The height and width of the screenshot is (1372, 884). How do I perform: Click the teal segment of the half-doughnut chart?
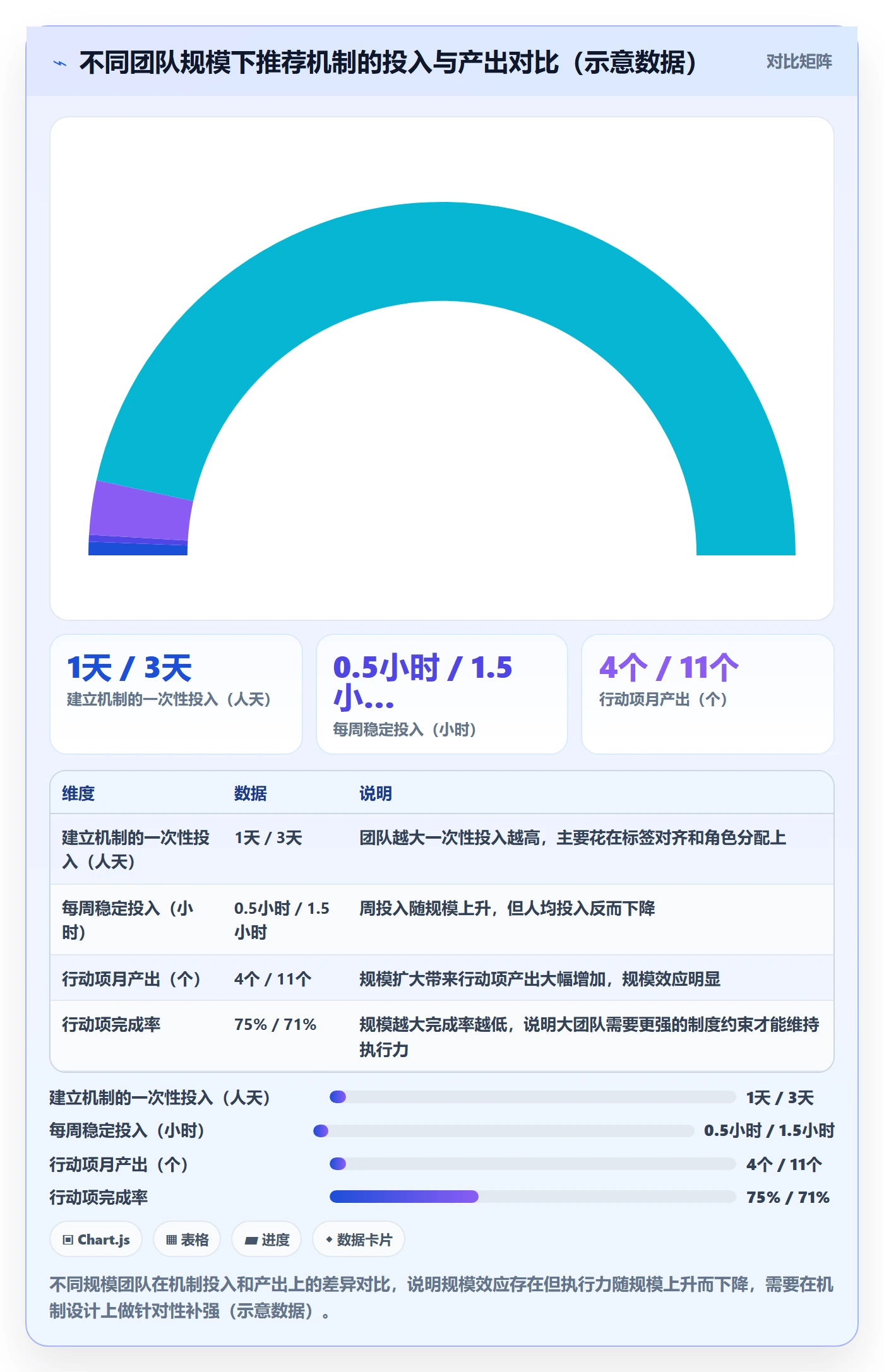(x=442, y=252)
